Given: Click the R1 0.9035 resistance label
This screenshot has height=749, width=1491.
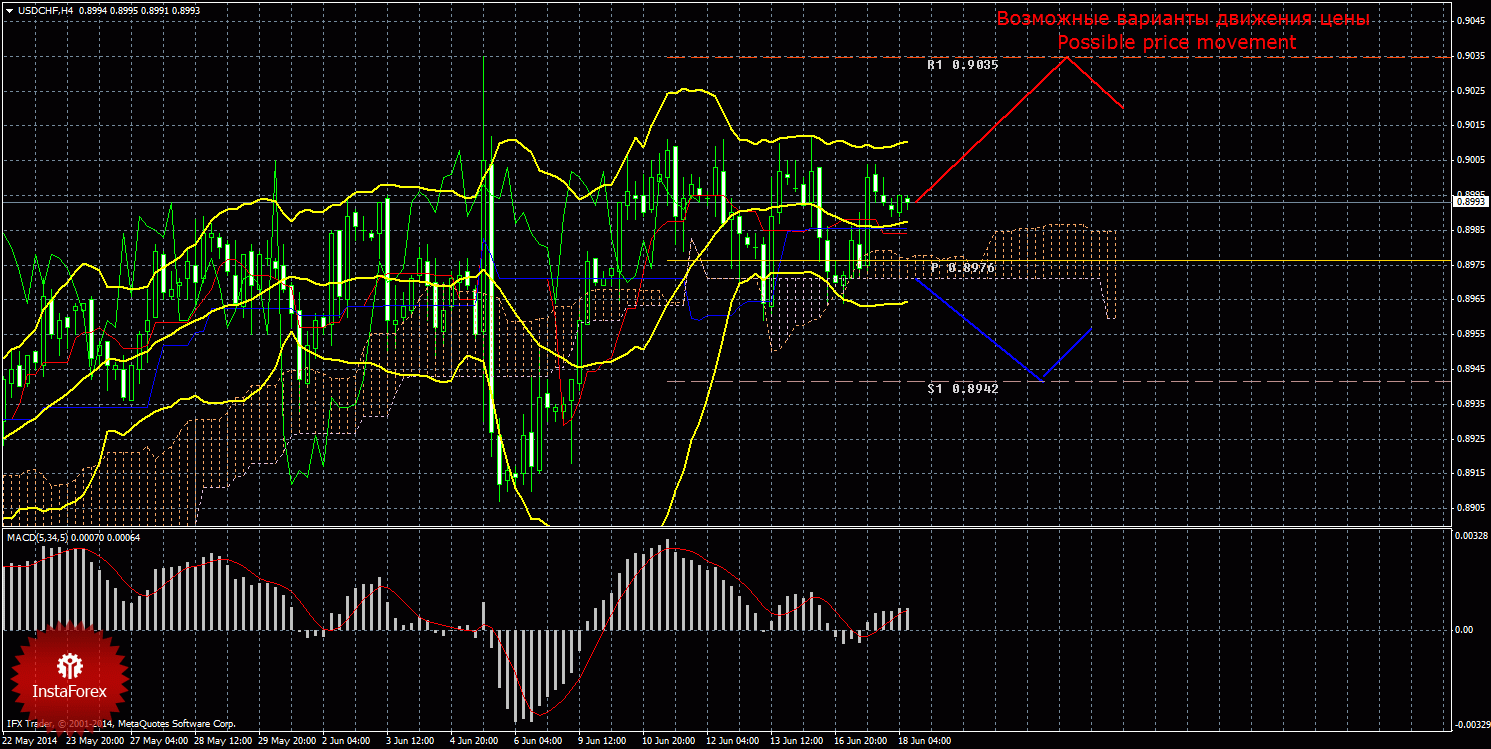Looking at the screenshot, I should 962,65.
